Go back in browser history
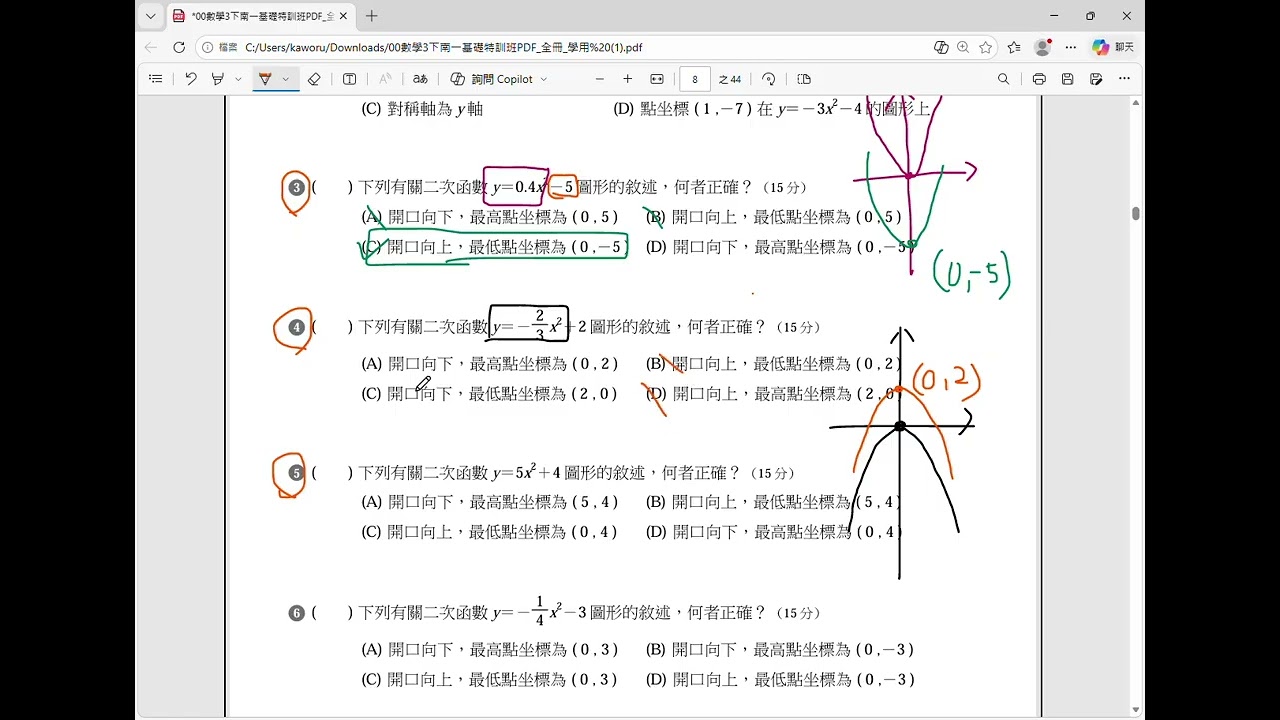 (151, 47)
